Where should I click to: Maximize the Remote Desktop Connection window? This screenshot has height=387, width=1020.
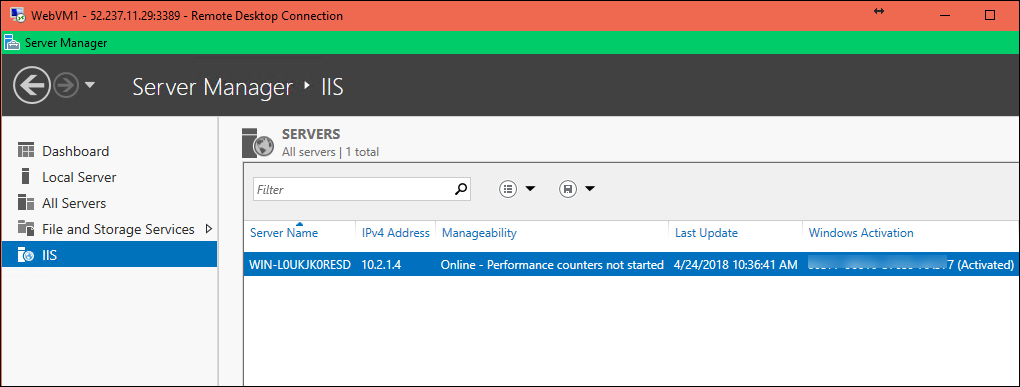[990, 16]
